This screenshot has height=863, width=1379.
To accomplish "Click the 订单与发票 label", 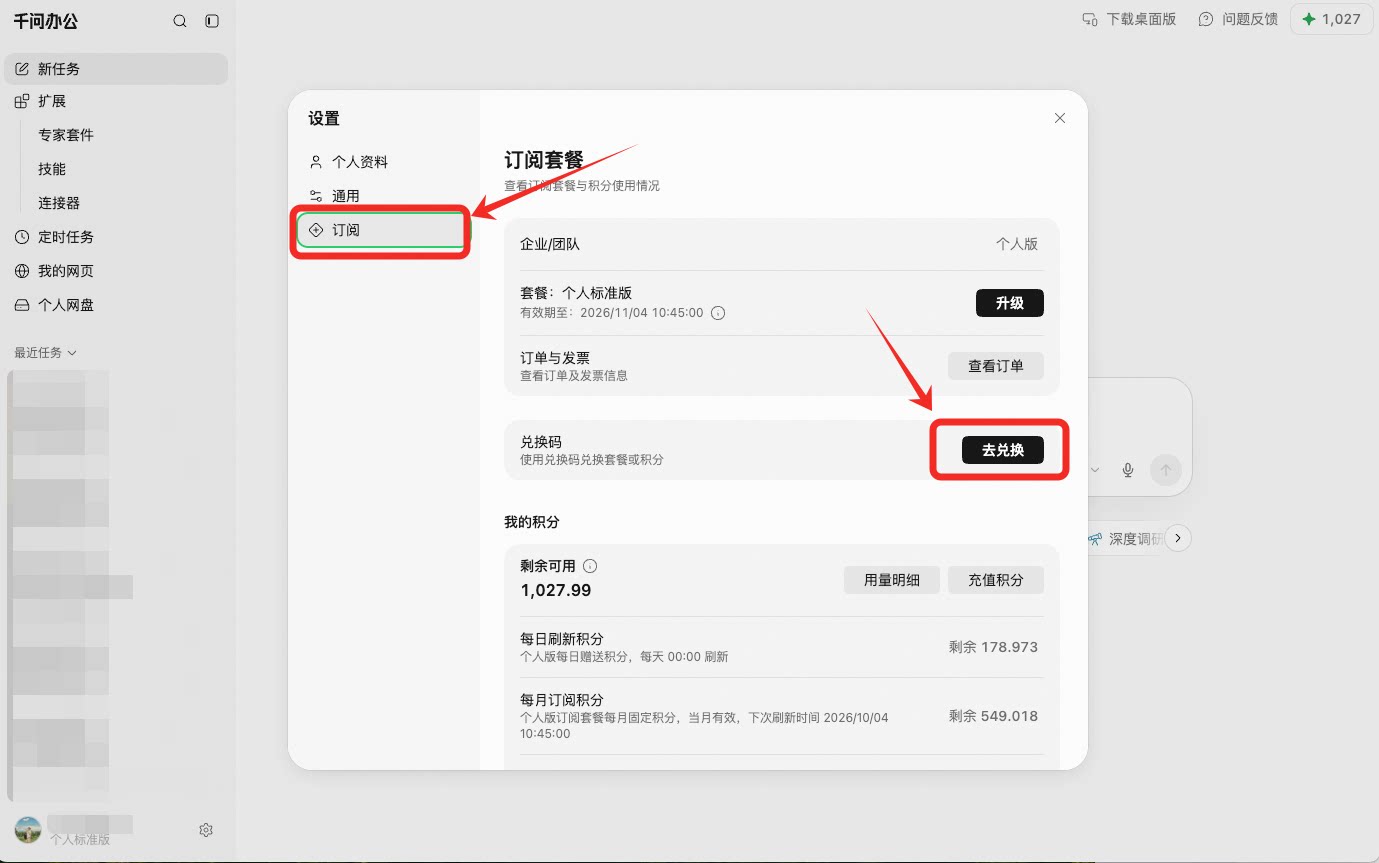I will click(x=555, y=358).
